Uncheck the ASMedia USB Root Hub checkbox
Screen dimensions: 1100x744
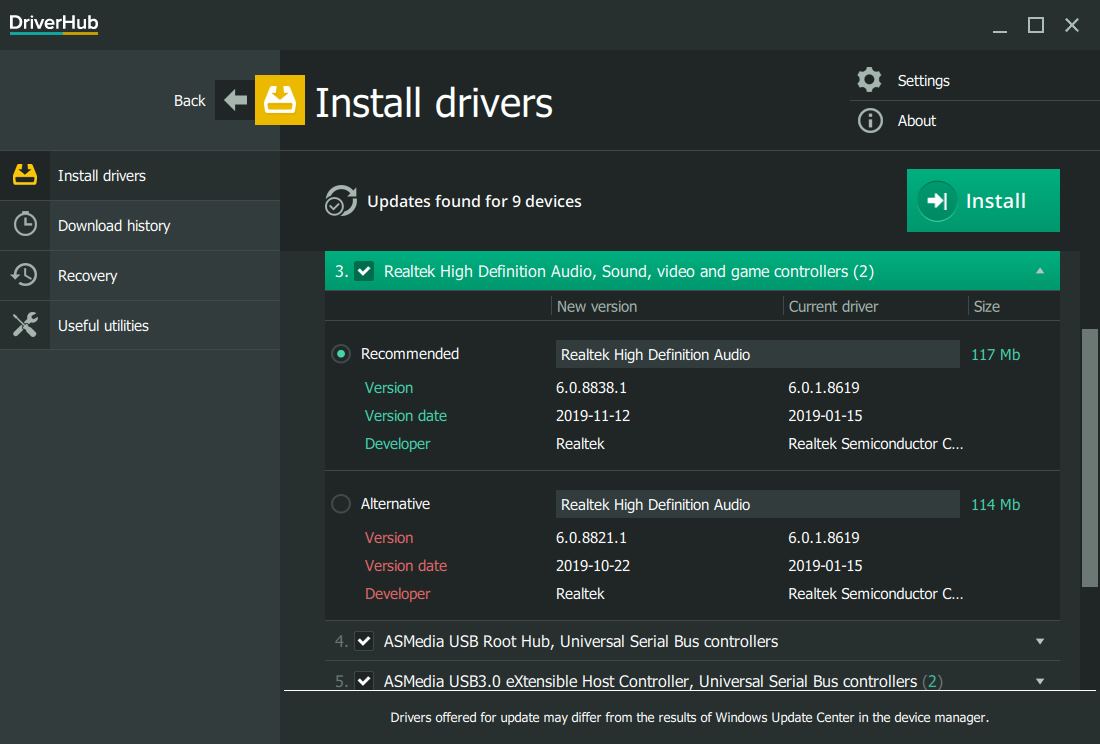[x=364, y=641]
